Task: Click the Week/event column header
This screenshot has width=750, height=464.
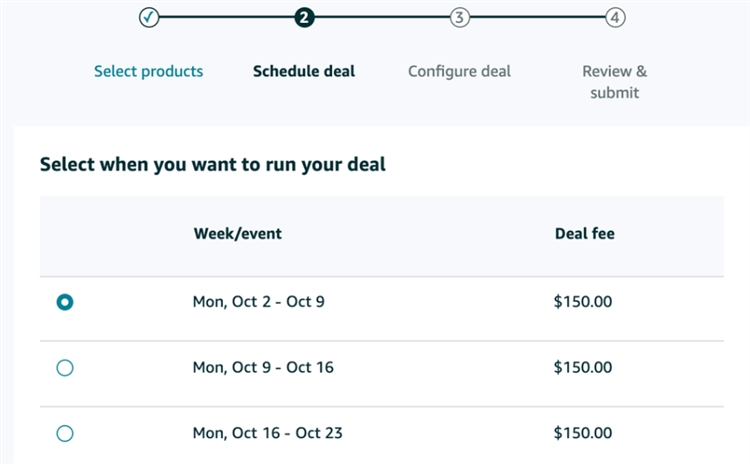Action: pyautogui.click(x=238, y=233)
